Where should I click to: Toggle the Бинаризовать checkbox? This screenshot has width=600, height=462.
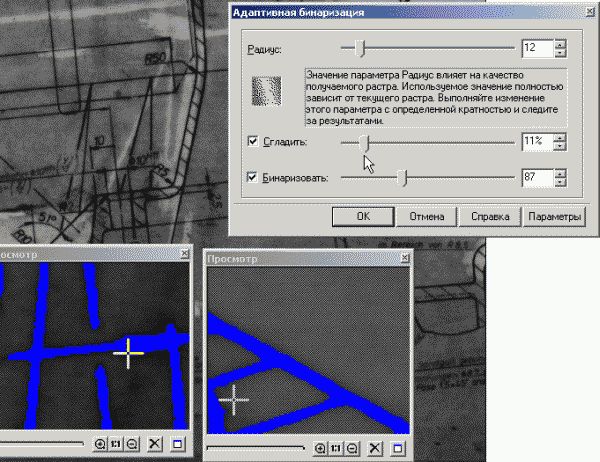(252, 177)
